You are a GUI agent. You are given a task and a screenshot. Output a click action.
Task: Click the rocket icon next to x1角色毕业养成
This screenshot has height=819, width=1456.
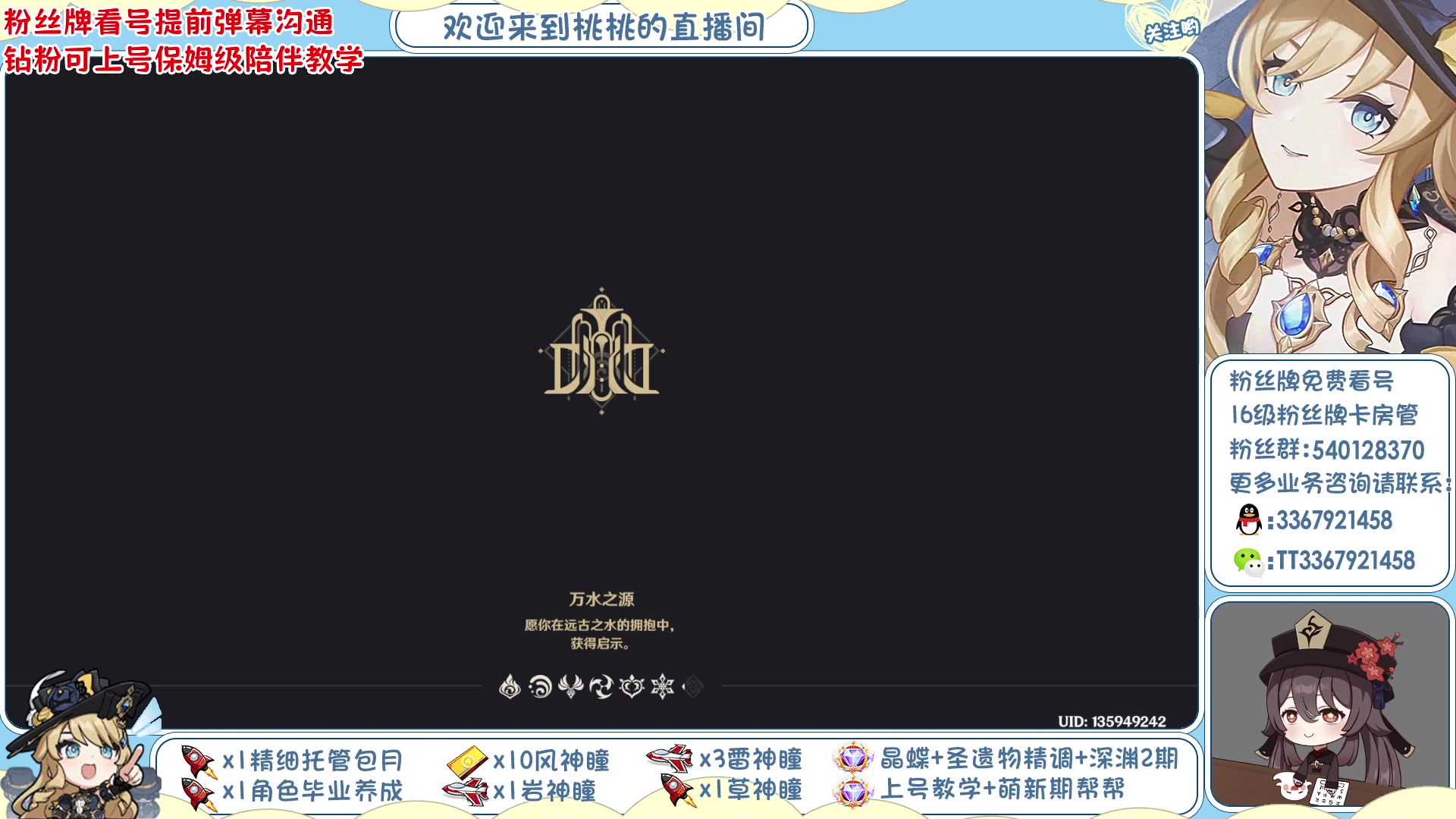pyautogui.click(x=199, y=792)
